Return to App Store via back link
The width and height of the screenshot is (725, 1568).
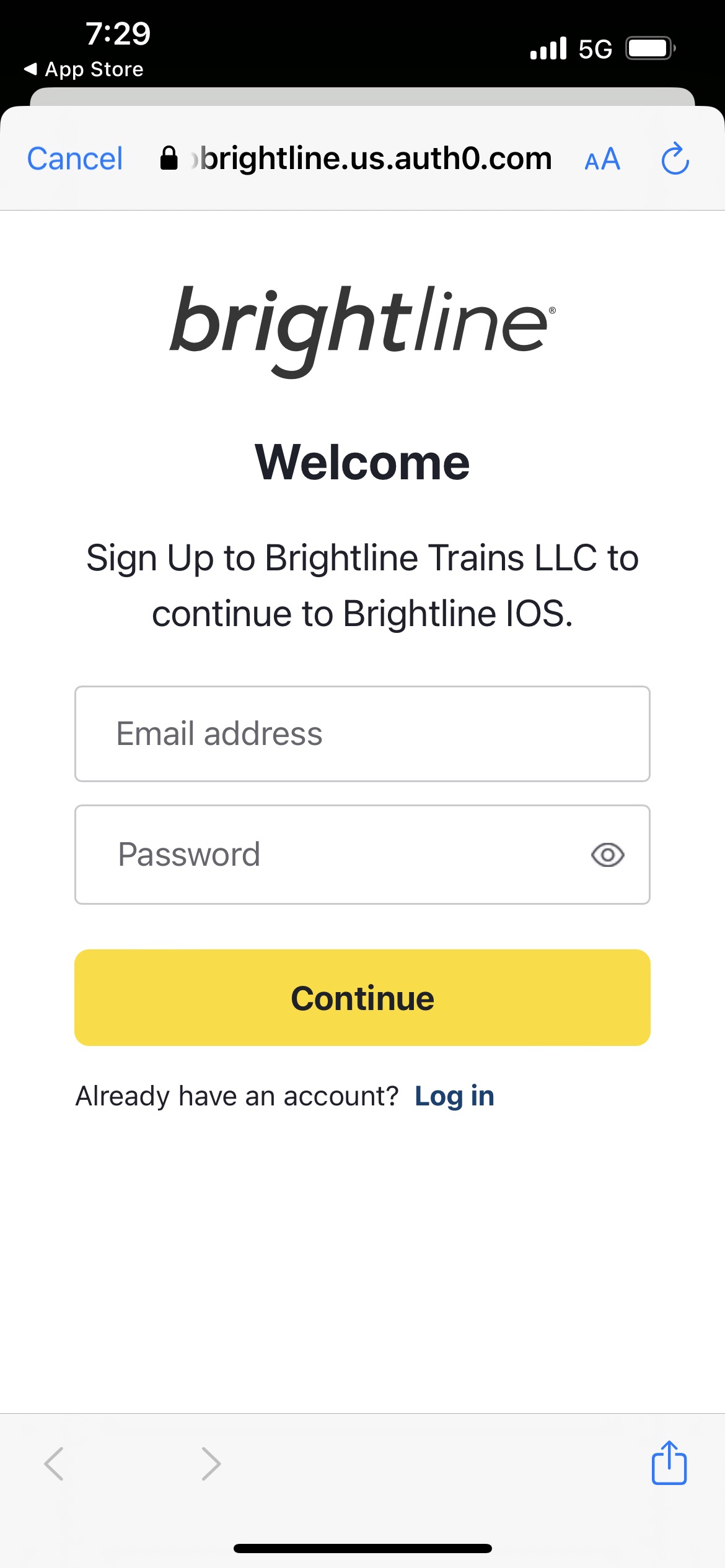pyautogui.click(x=84, y=69)
